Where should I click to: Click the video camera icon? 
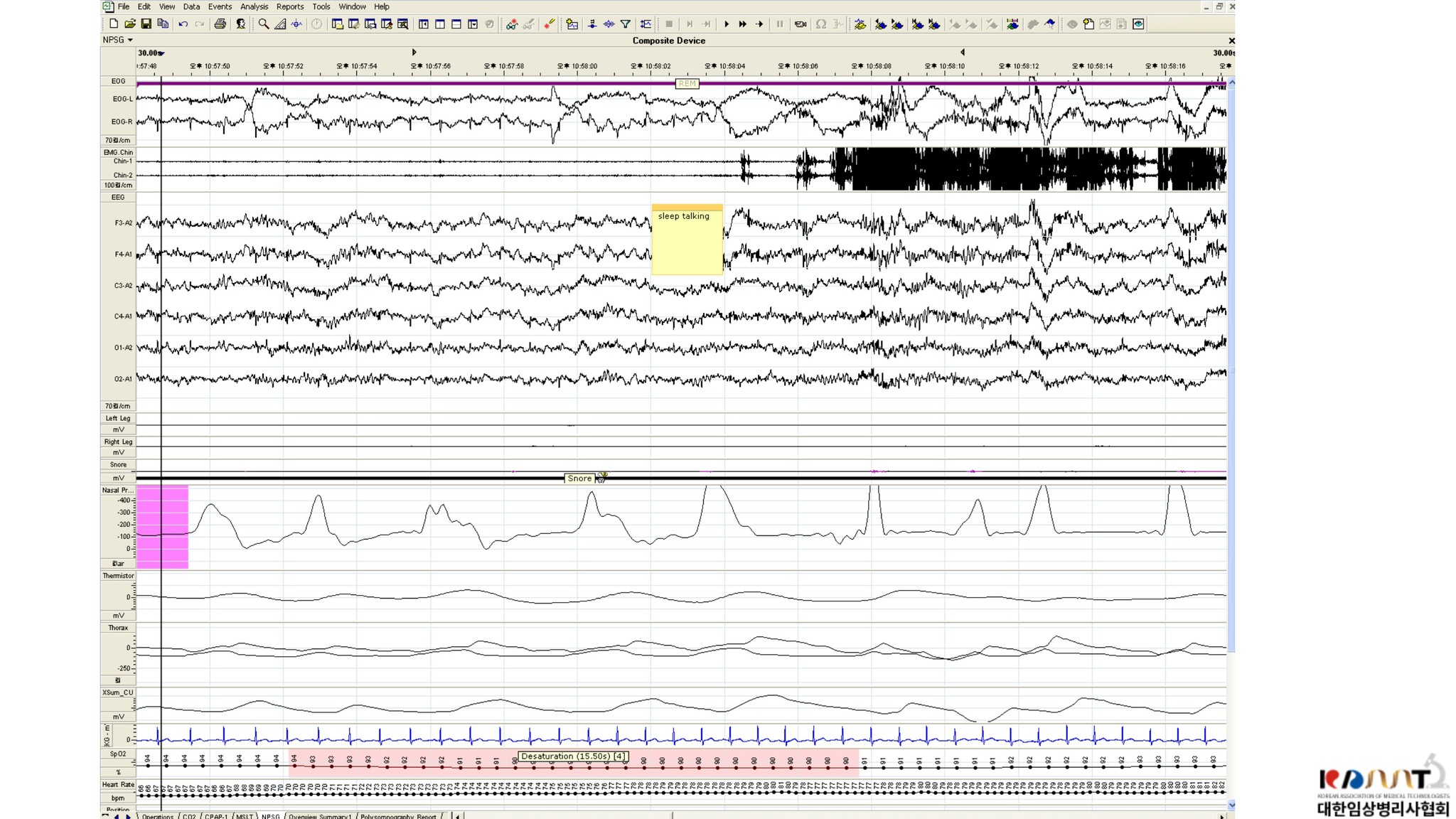pyautogui.click(x=801, y=24)
